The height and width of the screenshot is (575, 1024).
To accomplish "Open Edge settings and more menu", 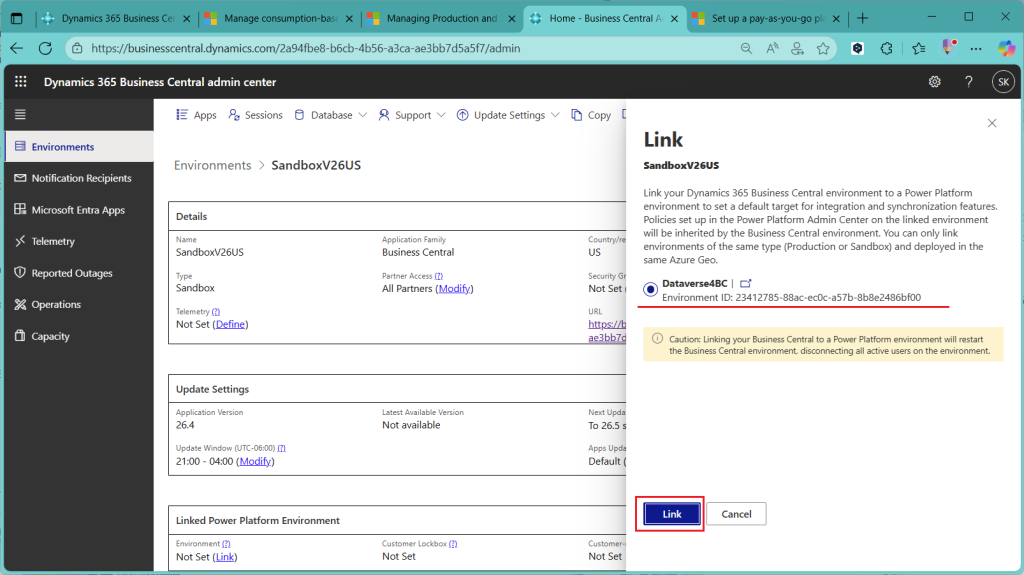I will point(976,48).
